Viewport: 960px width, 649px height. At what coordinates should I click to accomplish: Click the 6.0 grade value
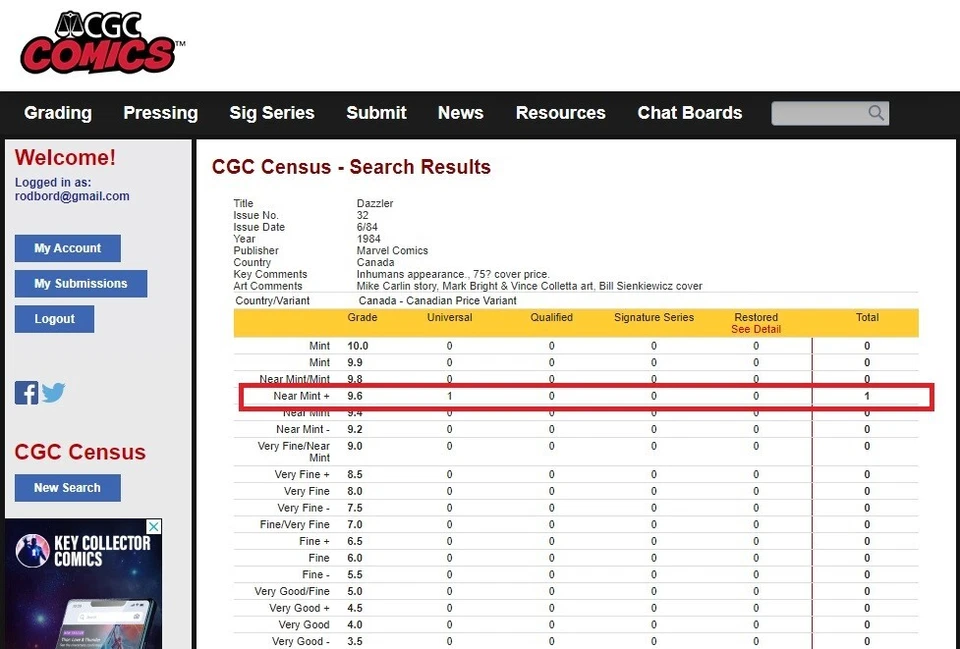point(355,558)
